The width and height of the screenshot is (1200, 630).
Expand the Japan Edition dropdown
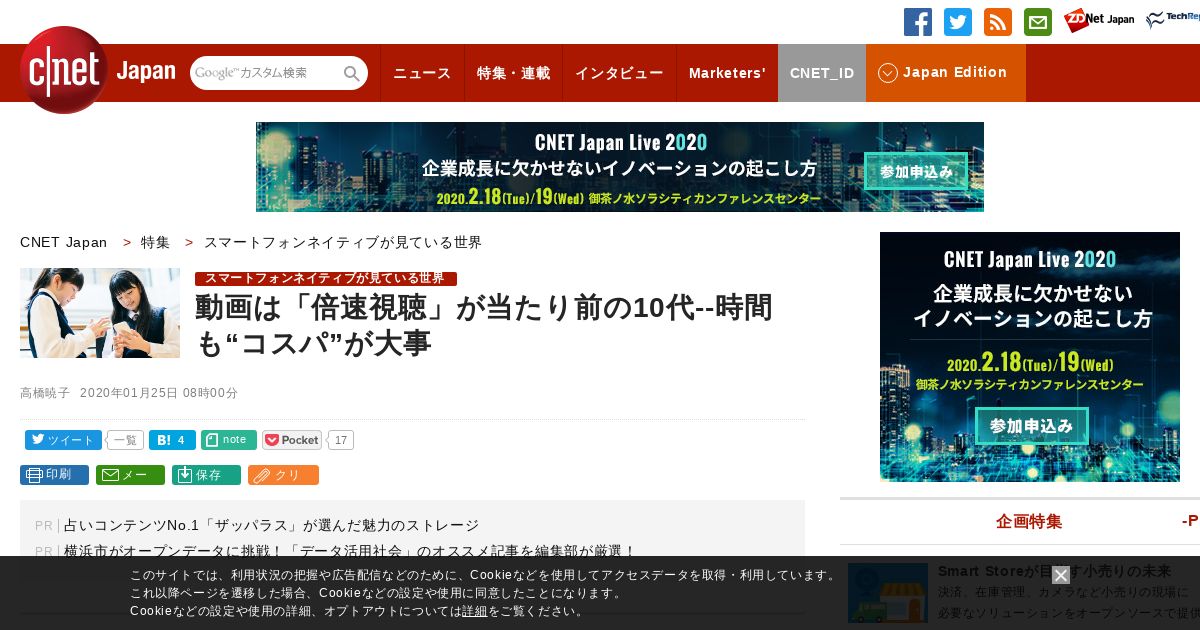[946, 73]
